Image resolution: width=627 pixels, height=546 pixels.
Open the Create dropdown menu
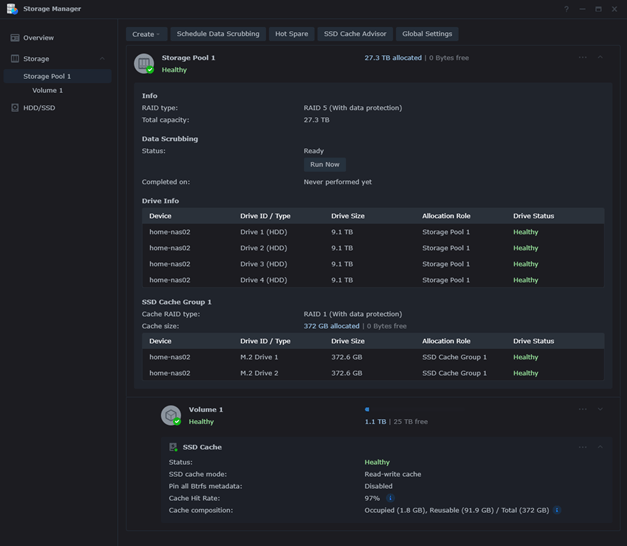tap(146, 34)
